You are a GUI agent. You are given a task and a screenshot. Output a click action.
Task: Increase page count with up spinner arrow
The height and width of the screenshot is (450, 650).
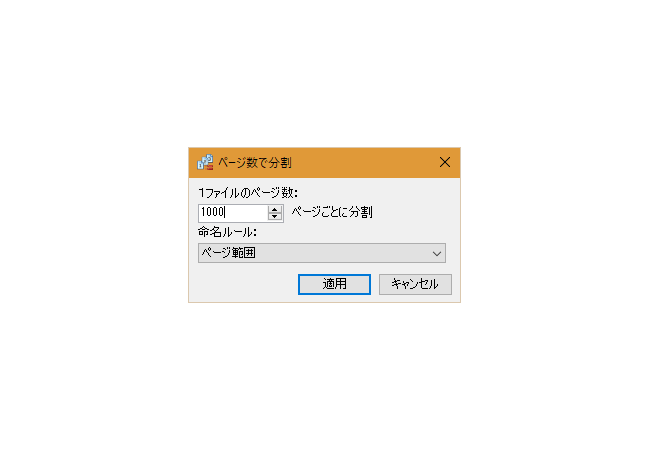[x=274, y=210]
